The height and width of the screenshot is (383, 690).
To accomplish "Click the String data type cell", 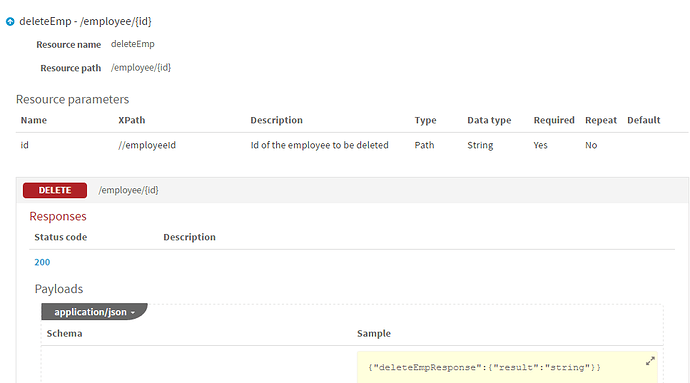I will [480, 145].
